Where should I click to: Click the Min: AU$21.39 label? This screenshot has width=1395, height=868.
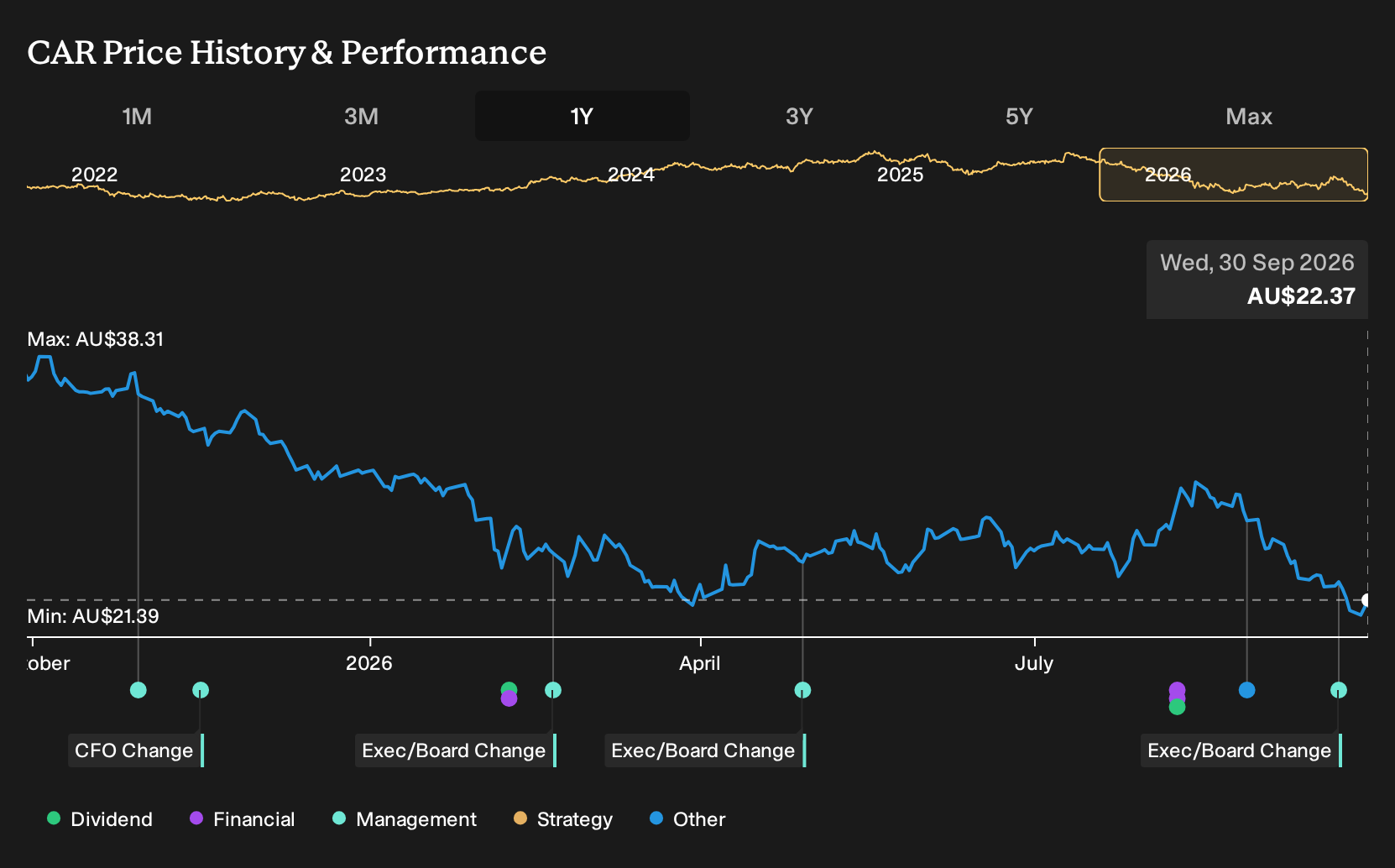click(93, 616)
